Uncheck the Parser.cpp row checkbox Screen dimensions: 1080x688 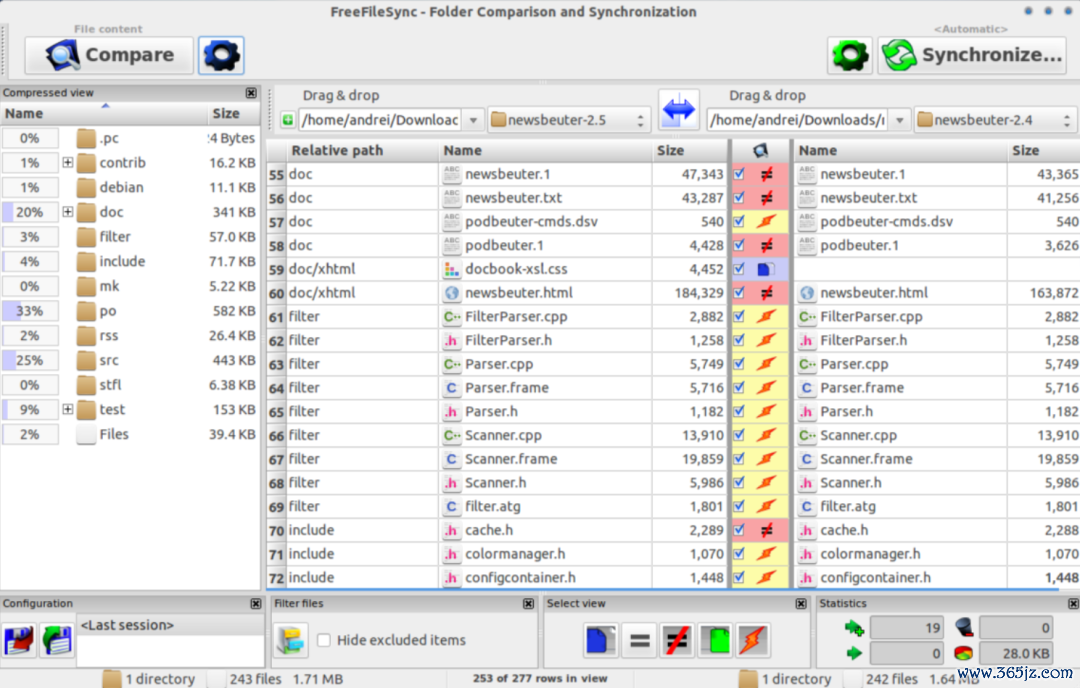[739, 364]
